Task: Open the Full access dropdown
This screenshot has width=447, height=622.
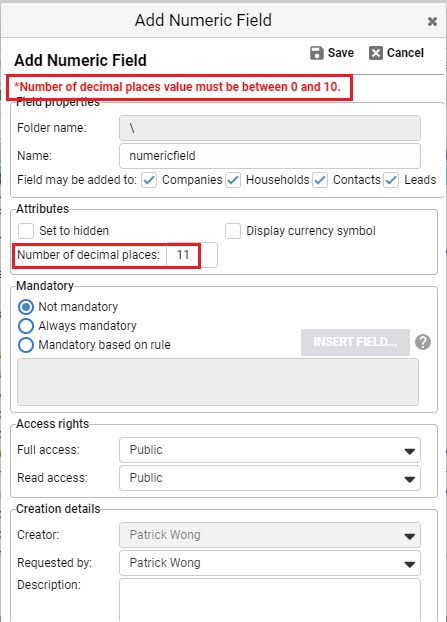Action: (270, 450)
